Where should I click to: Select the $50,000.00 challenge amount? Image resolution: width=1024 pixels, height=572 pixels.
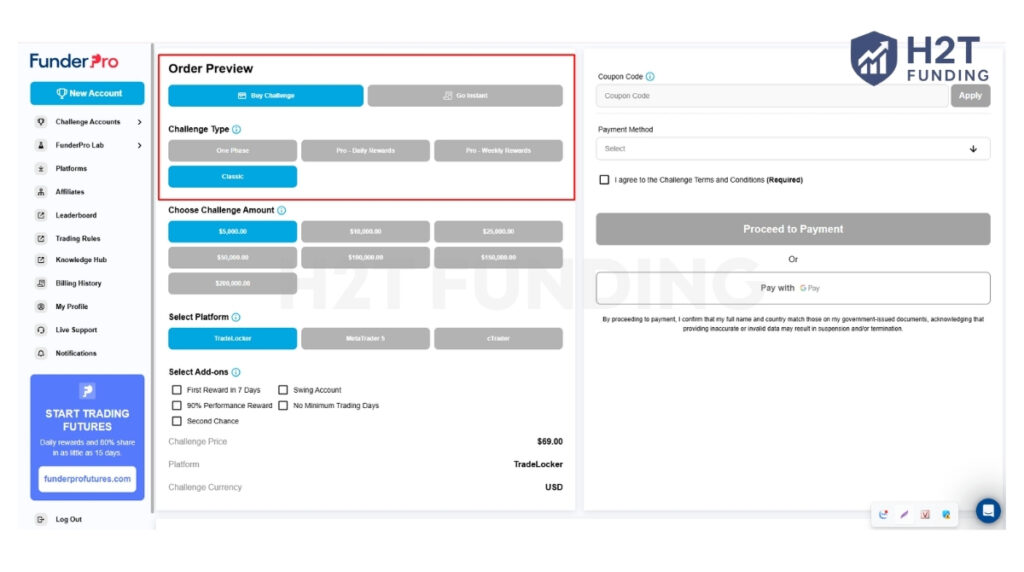(232, 257)
